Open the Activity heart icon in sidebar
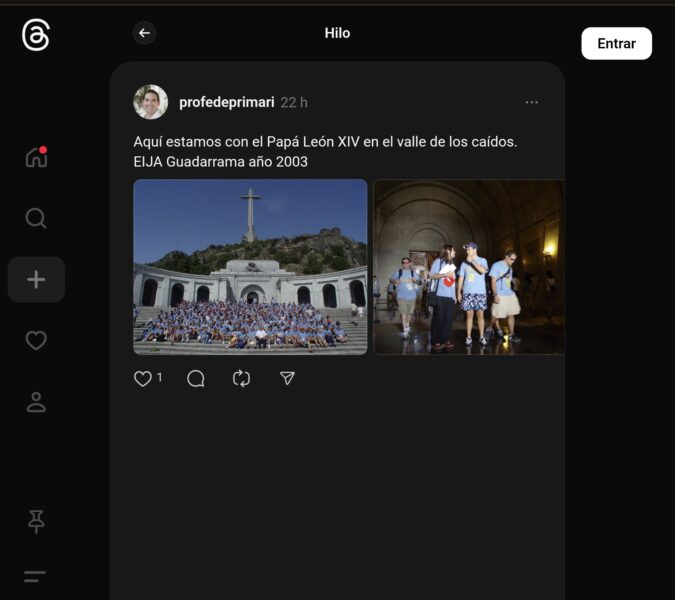The height and width of the screenshot is (600, 675). click(x=36, y=340)
